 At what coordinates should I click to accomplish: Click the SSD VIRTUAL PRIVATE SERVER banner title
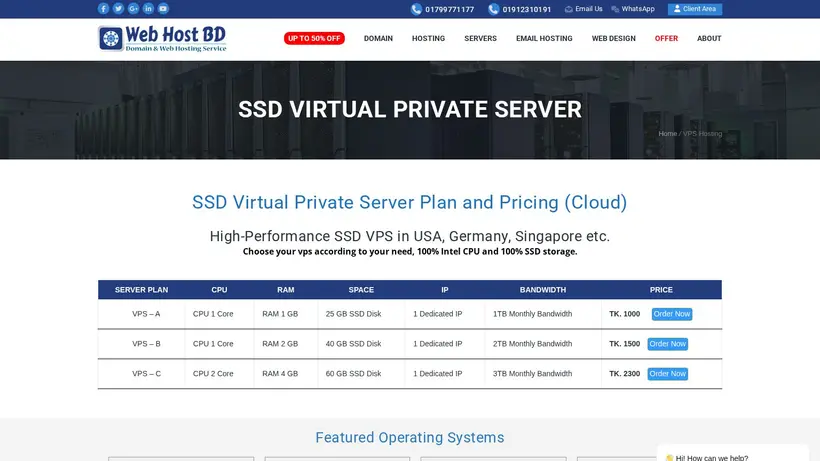pyautogui.click(x=410, y=110)
